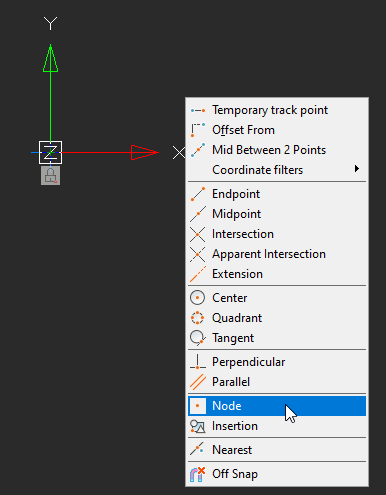Image resolution: width=386 pixels, height=495 pixels.
Task: Click the Intersection snap icon
Action: (198, 234)
